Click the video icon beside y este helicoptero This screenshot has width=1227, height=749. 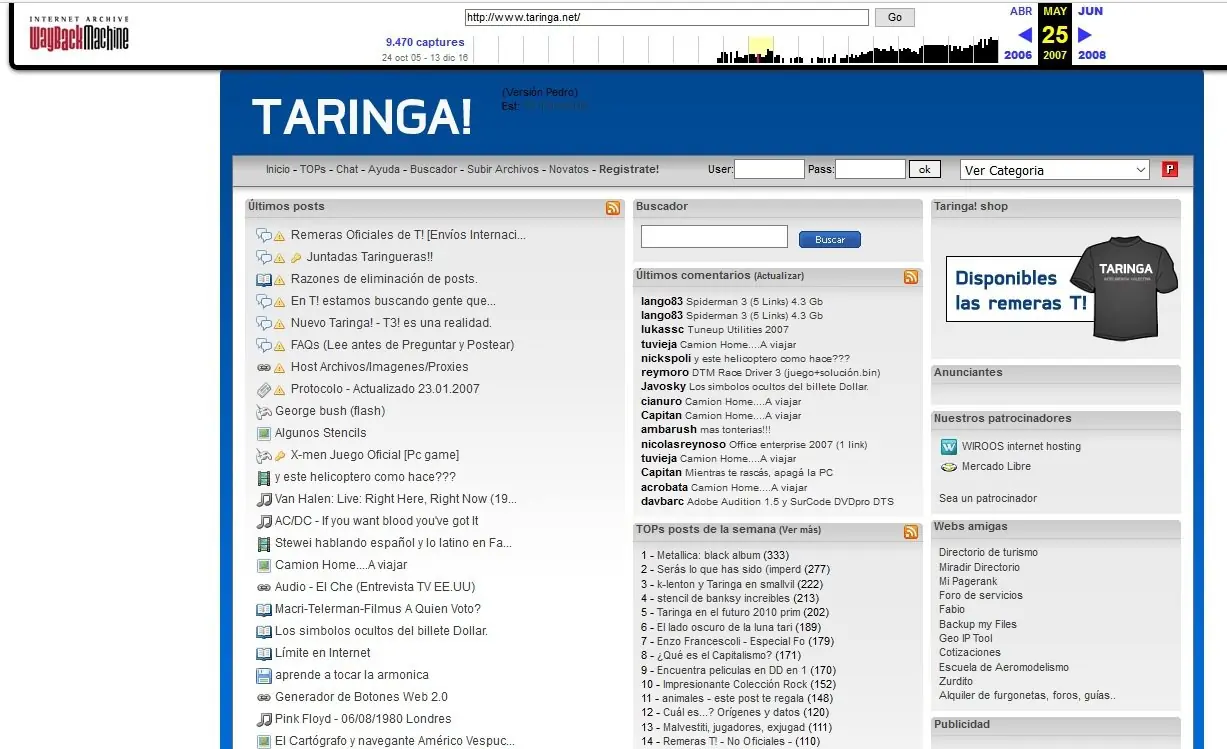(264, 477)
